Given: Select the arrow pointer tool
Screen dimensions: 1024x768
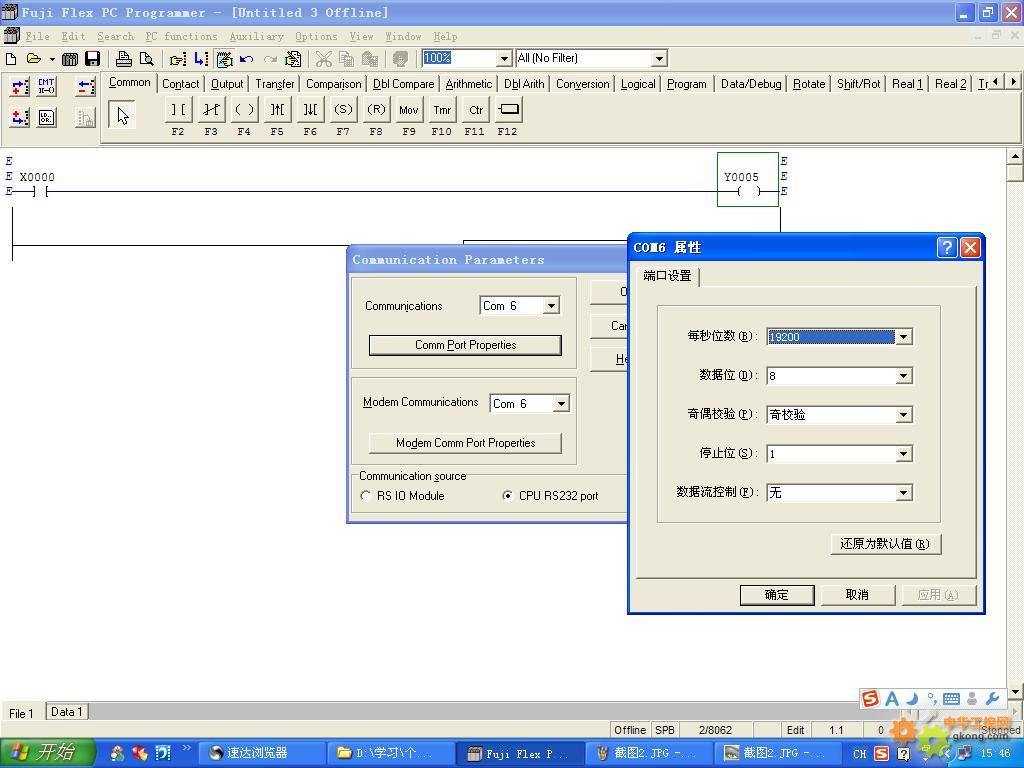Looking at the screenshot, I should [122, 116].
